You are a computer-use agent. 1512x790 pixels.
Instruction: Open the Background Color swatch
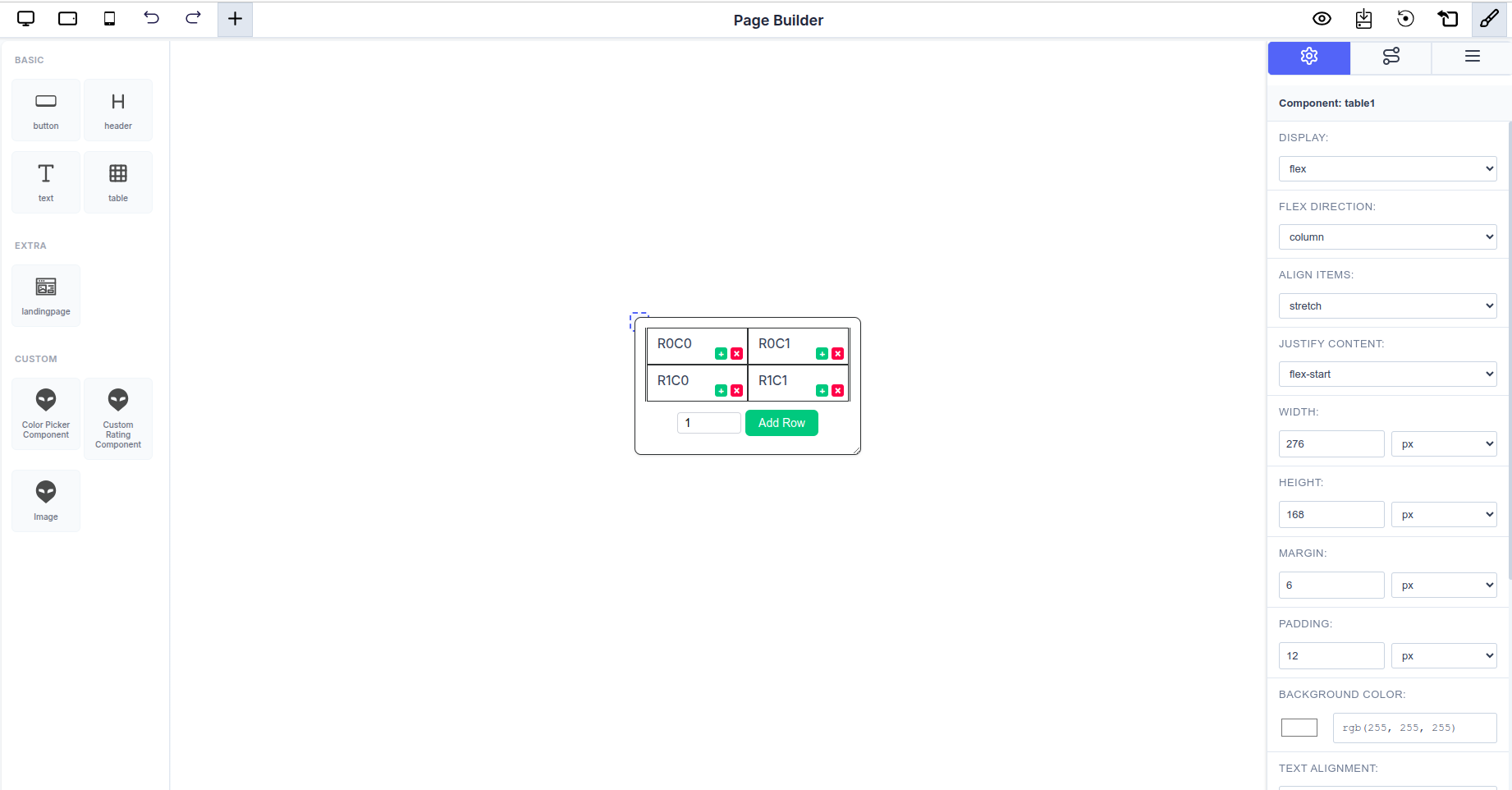tap(1299, 728)
